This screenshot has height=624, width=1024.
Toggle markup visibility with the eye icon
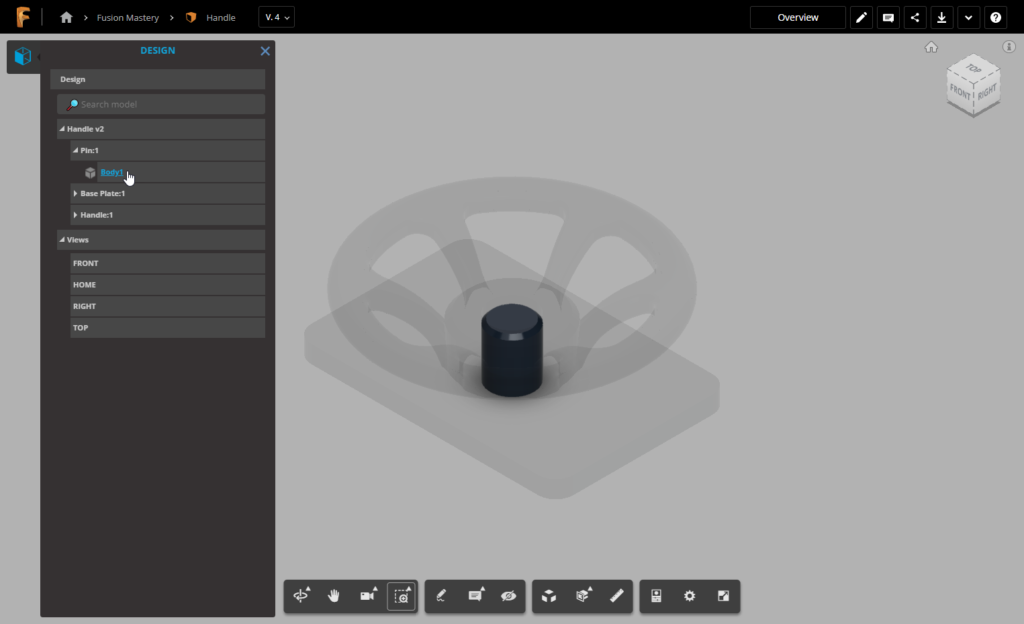(x=508, y=596)
